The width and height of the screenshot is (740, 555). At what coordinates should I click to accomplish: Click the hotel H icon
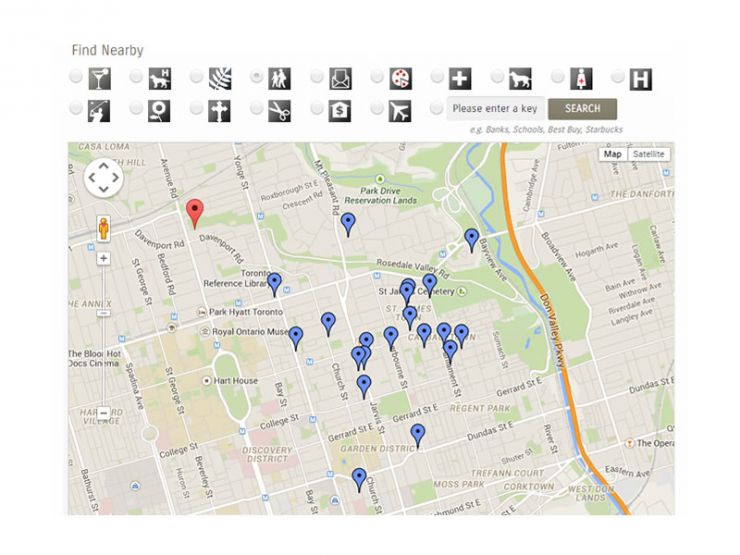(x=641, y=78)
